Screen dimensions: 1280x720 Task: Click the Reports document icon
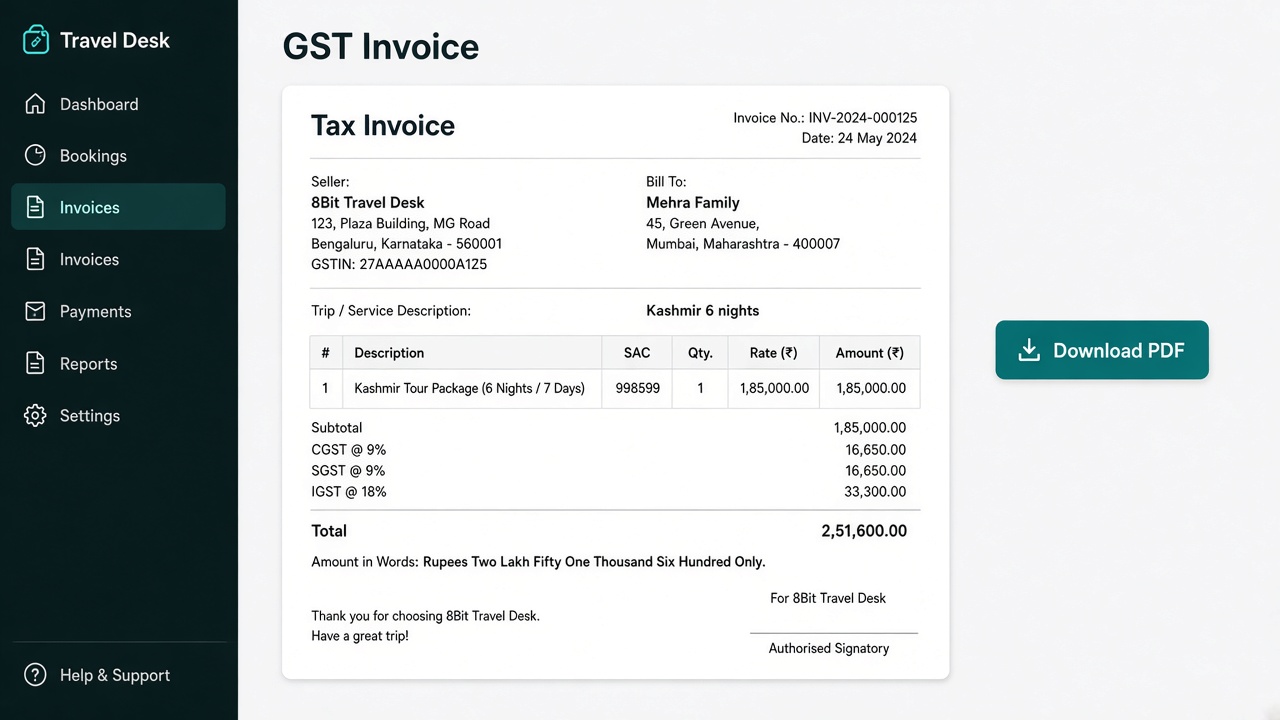(35, 363)
